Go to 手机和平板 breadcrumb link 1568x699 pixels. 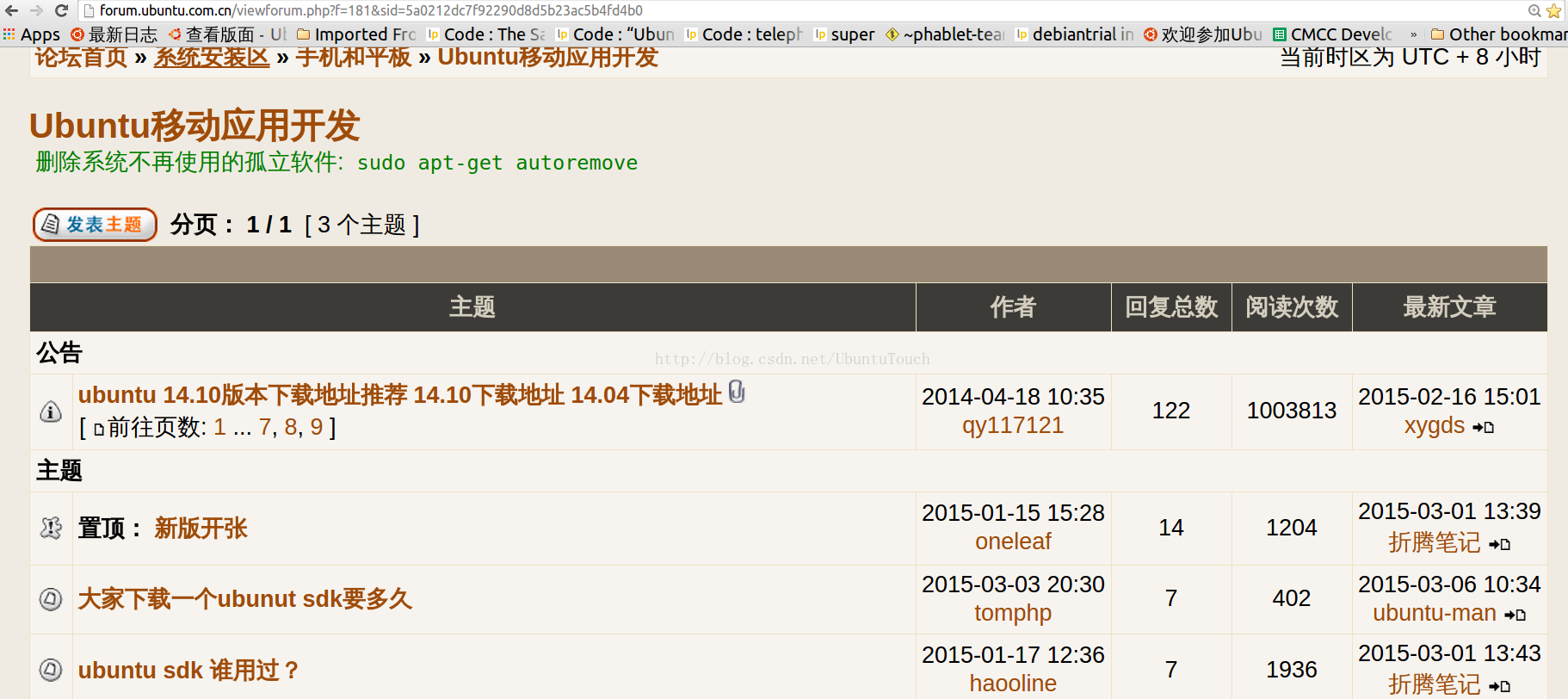coord(354,57)
